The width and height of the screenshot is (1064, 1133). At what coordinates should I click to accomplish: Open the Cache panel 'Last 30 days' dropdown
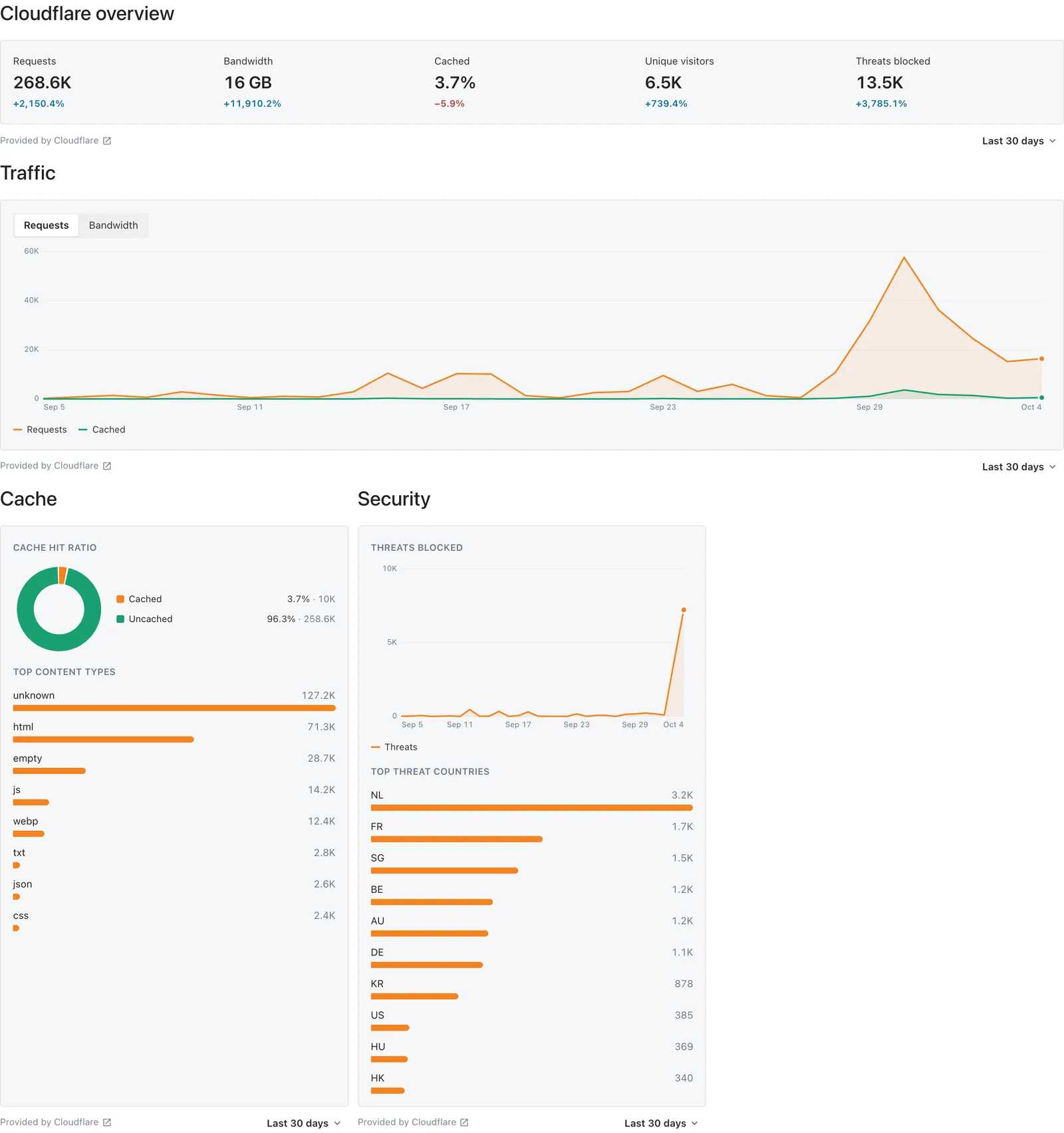coord(304,1123)
